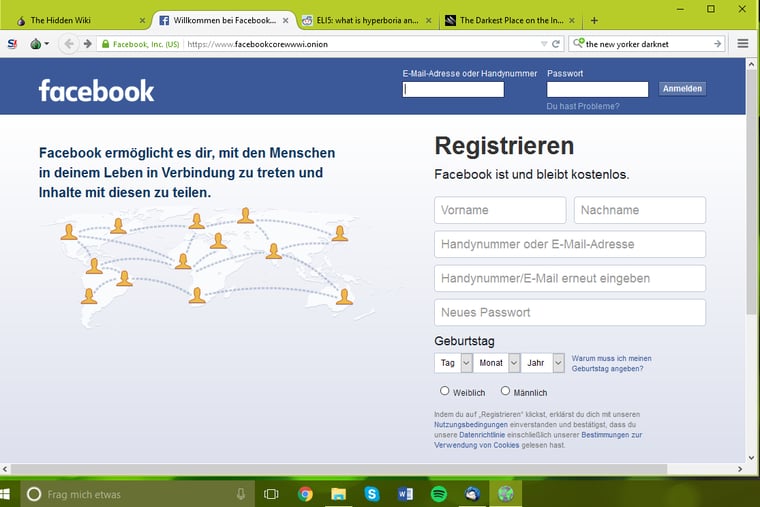Expand the Tag birthday dropdown

[453, 363]
